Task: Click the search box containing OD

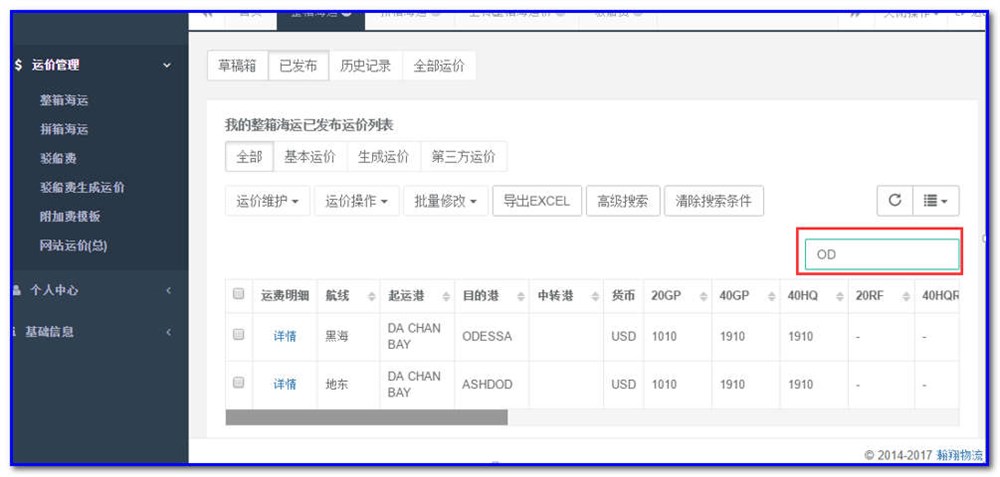Action: (x=882, y=254)
